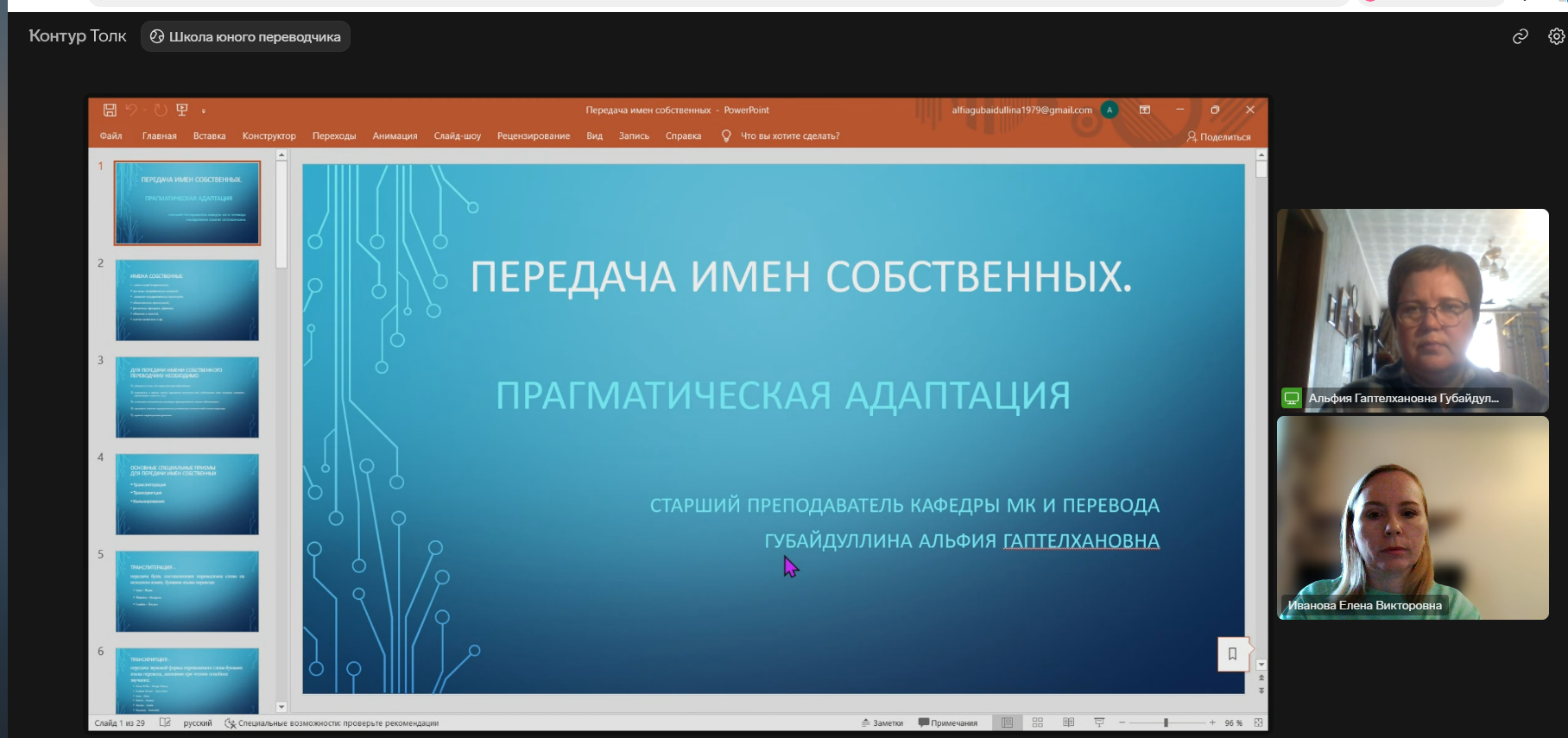Open the Анимация ribbon tab
Viewport: 1568px width, 738px height.
point(395,136)
